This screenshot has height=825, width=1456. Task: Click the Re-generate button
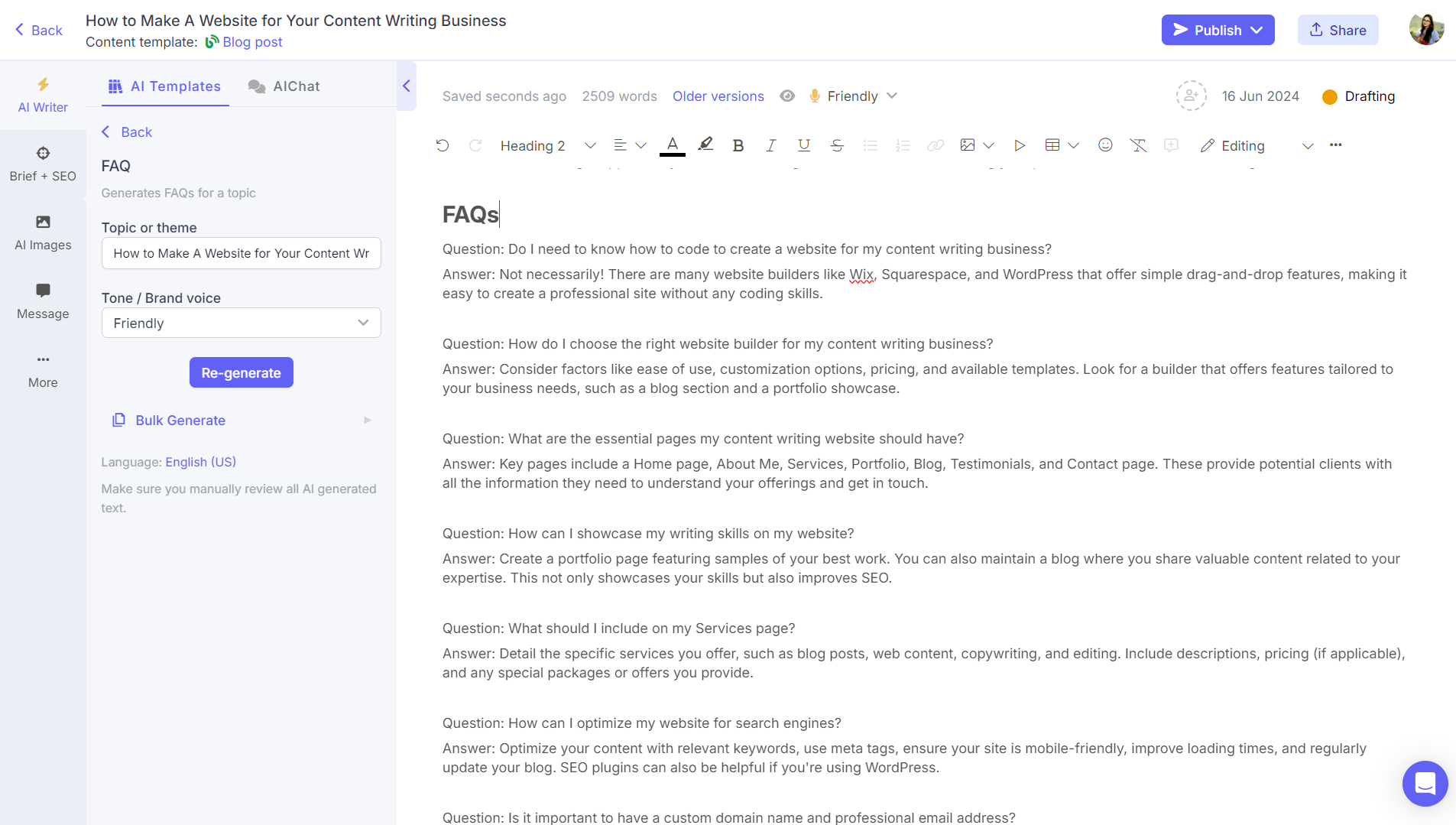[x=241, y=372]
